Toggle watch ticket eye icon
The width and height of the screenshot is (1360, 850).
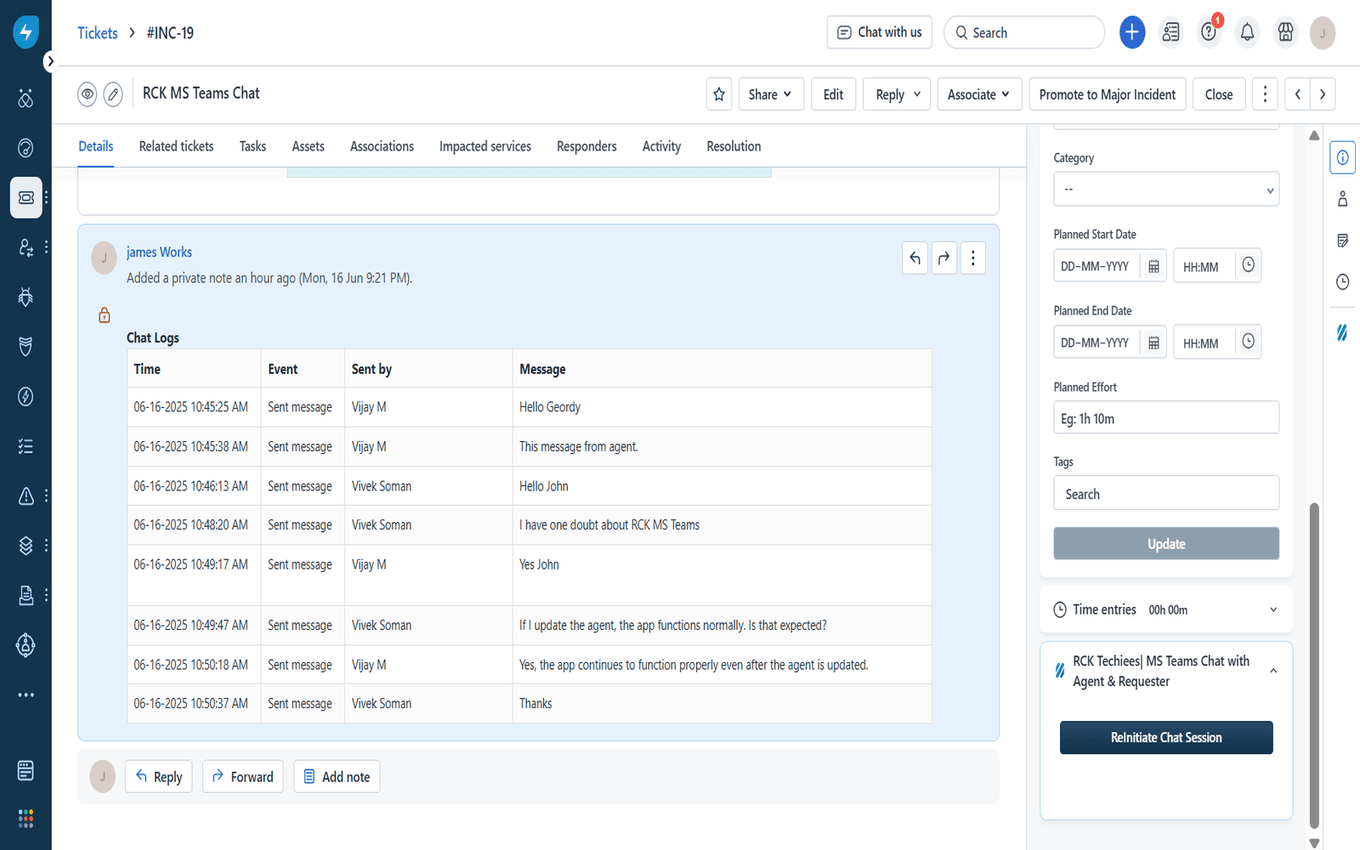click(88, 94)
